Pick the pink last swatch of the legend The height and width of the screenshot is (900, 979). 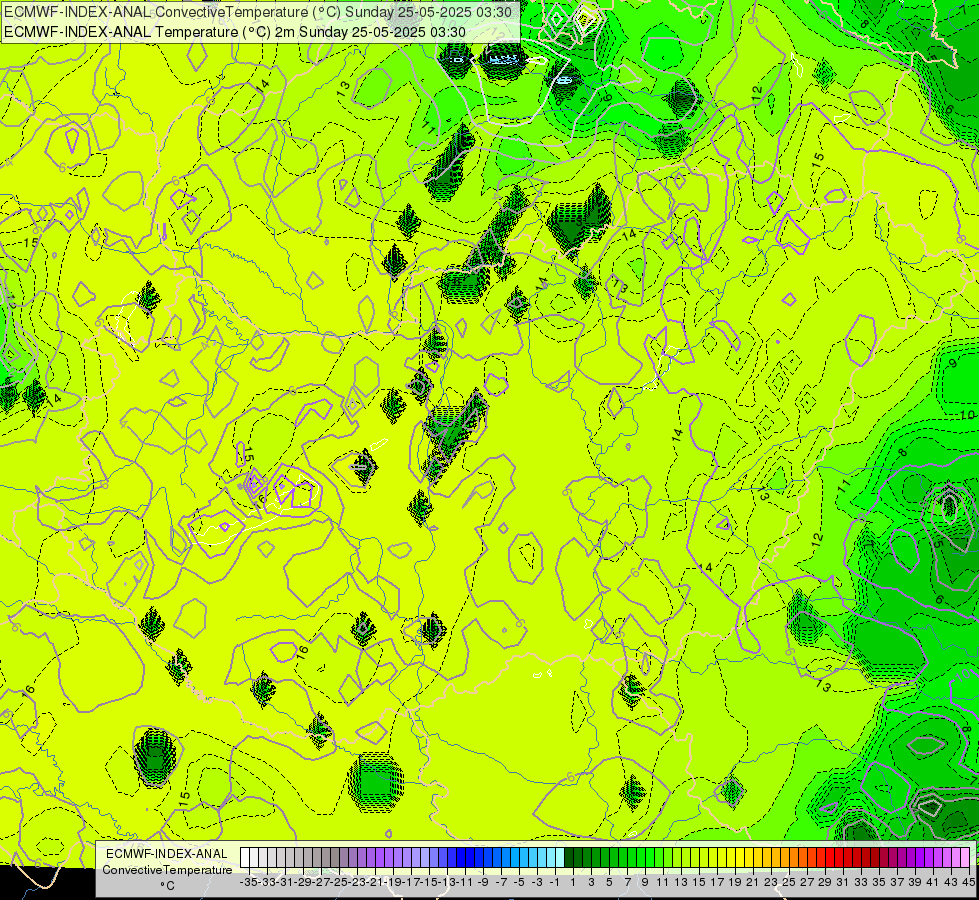point(965,857)
